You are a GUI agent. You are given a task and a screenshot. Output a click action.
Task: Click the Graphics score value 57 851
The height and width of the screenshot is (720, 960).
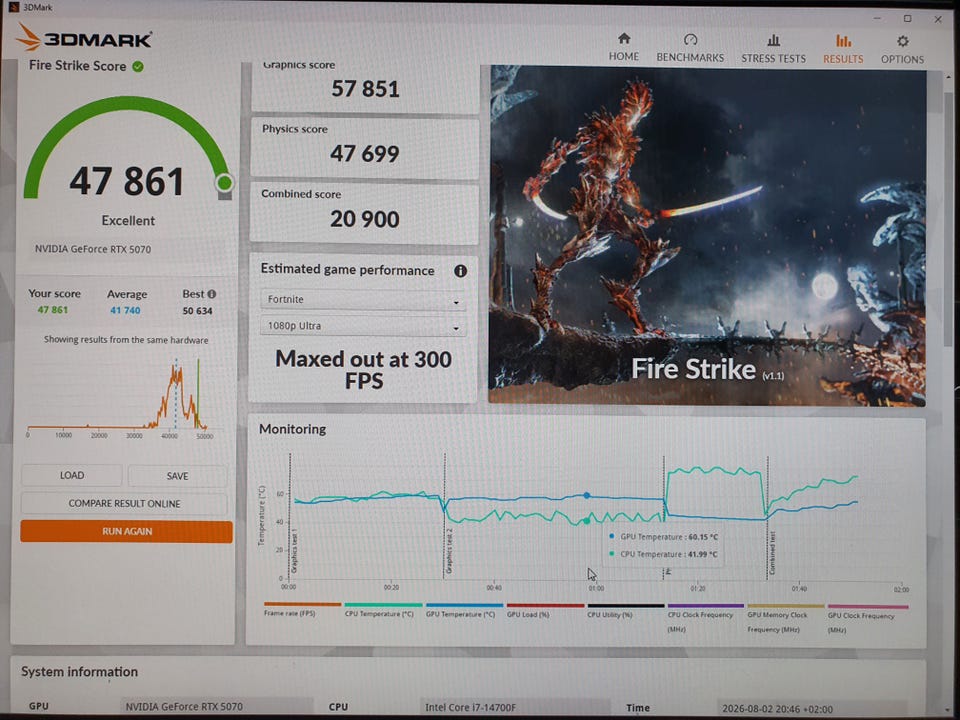[365, 89]
